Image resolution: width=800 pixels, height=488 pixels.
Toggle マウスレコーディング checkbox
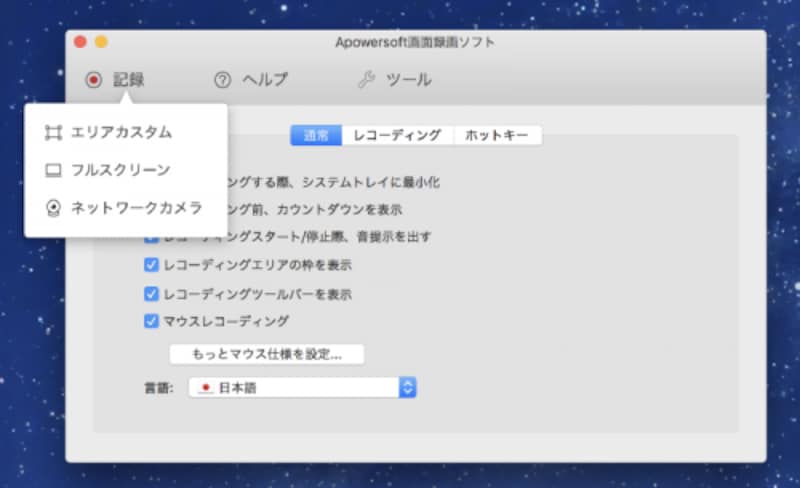tap(151, 321)
